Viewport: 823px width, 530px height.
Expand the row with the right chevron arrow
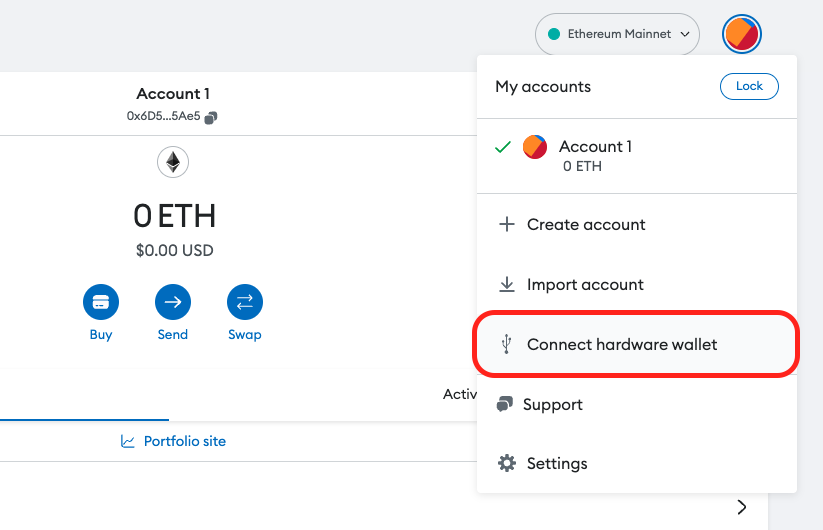(x=741, y=507)
